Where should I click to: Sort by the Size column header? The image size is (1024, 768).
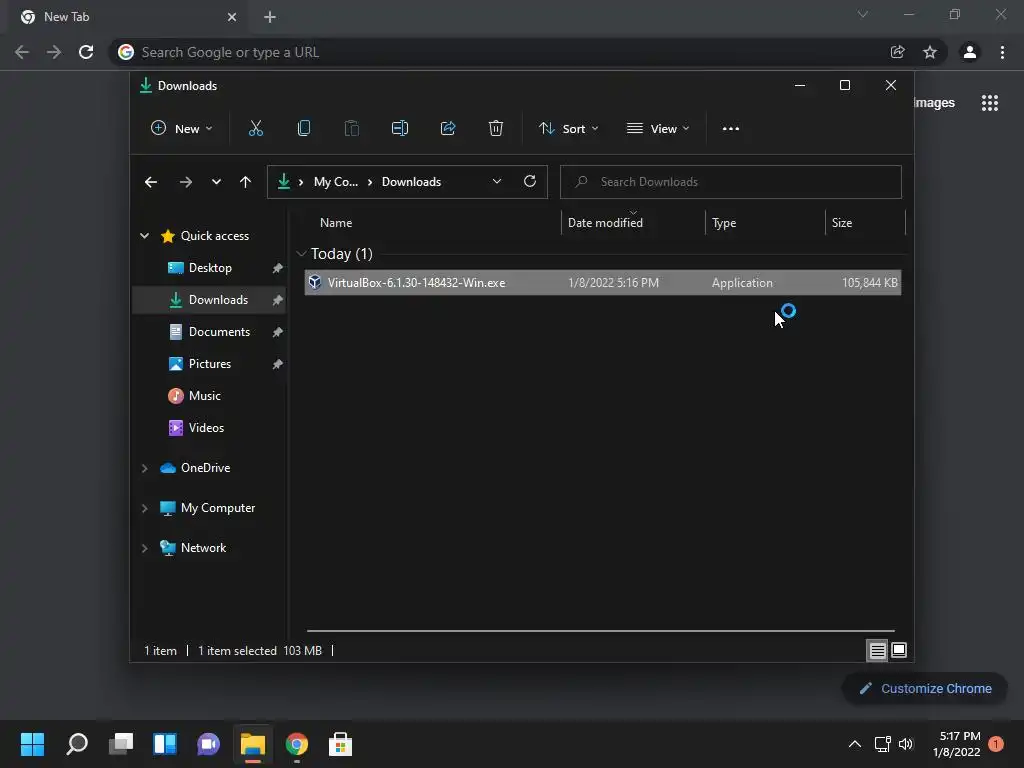[842, 223]
